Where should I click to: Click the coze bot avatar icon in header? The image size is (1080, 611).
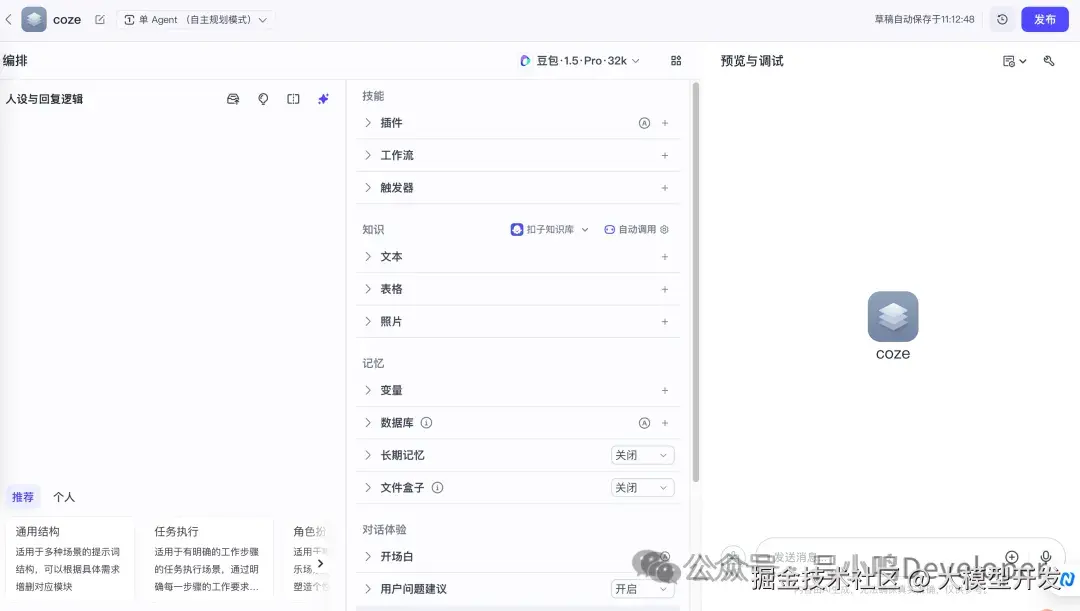click(x=34, y=19)
